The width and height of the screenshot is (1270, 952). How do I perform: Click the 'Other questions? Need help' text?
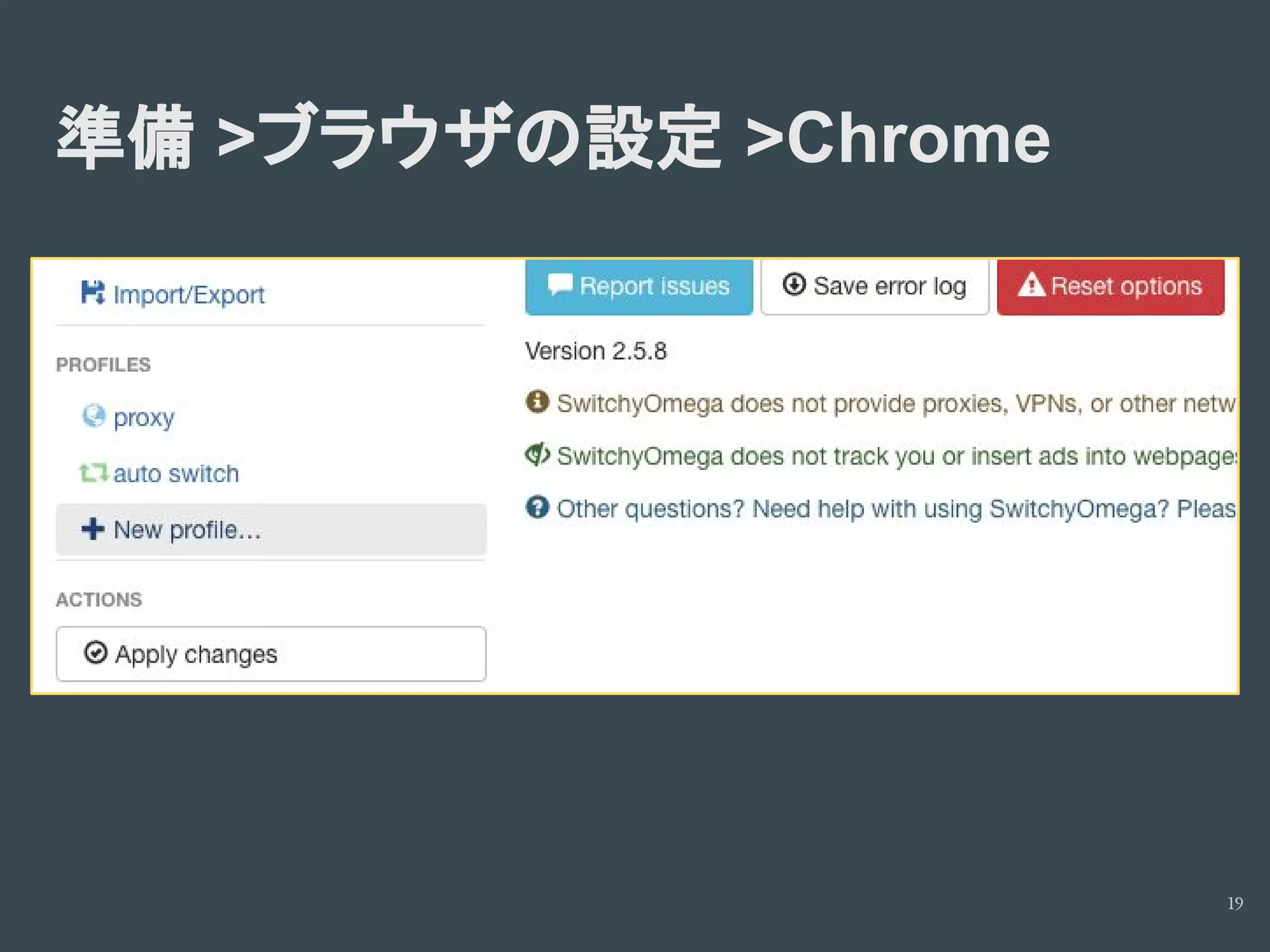pos(895,509)
